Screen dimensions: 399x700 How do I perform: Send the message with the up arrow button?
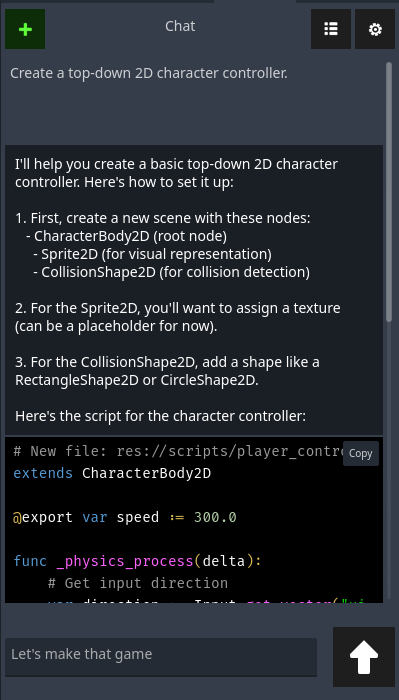(364, 657)
